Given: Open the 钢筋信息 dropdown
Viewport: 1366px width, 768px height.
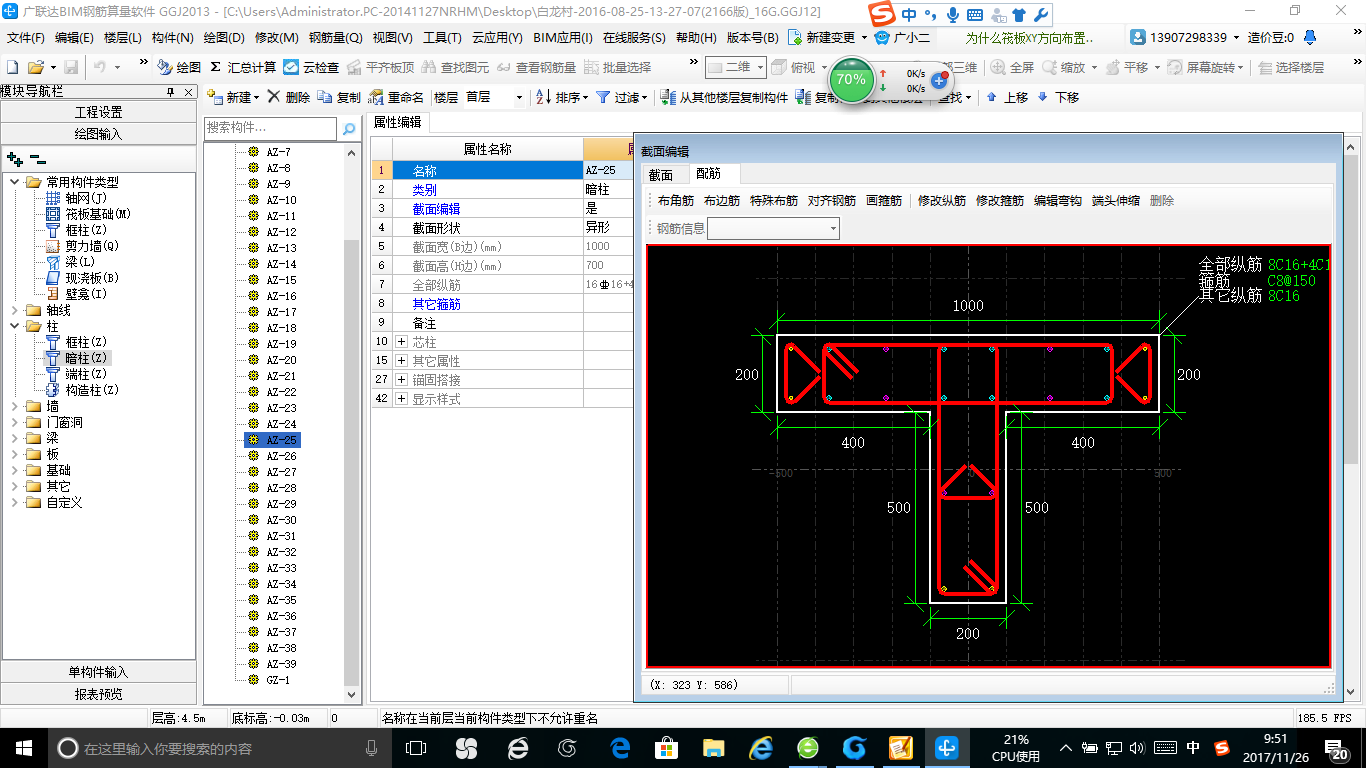Looking at the screenshot, I should click(832, 229).
